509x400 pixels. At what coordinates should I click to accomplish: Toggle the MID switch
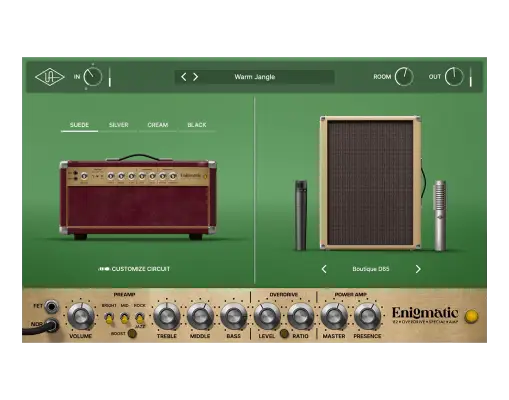[x=124, y=318]
